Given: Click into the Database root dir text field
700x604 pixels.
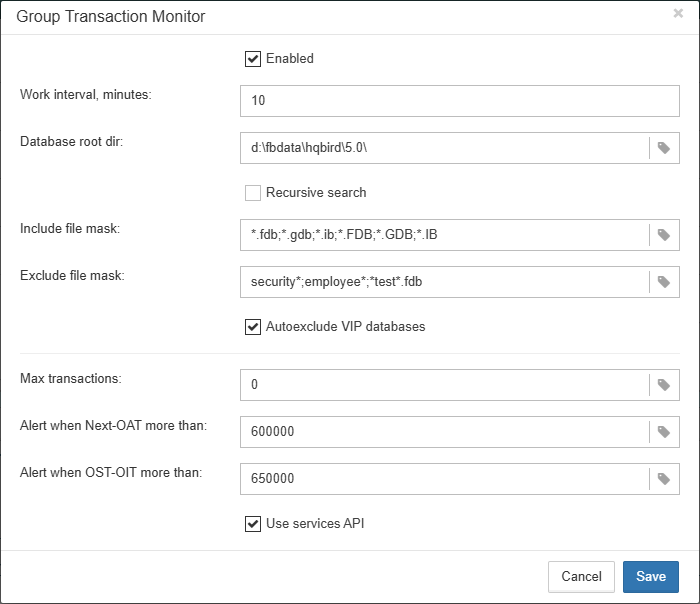Looking at the screenshot, I should point(445,148).
